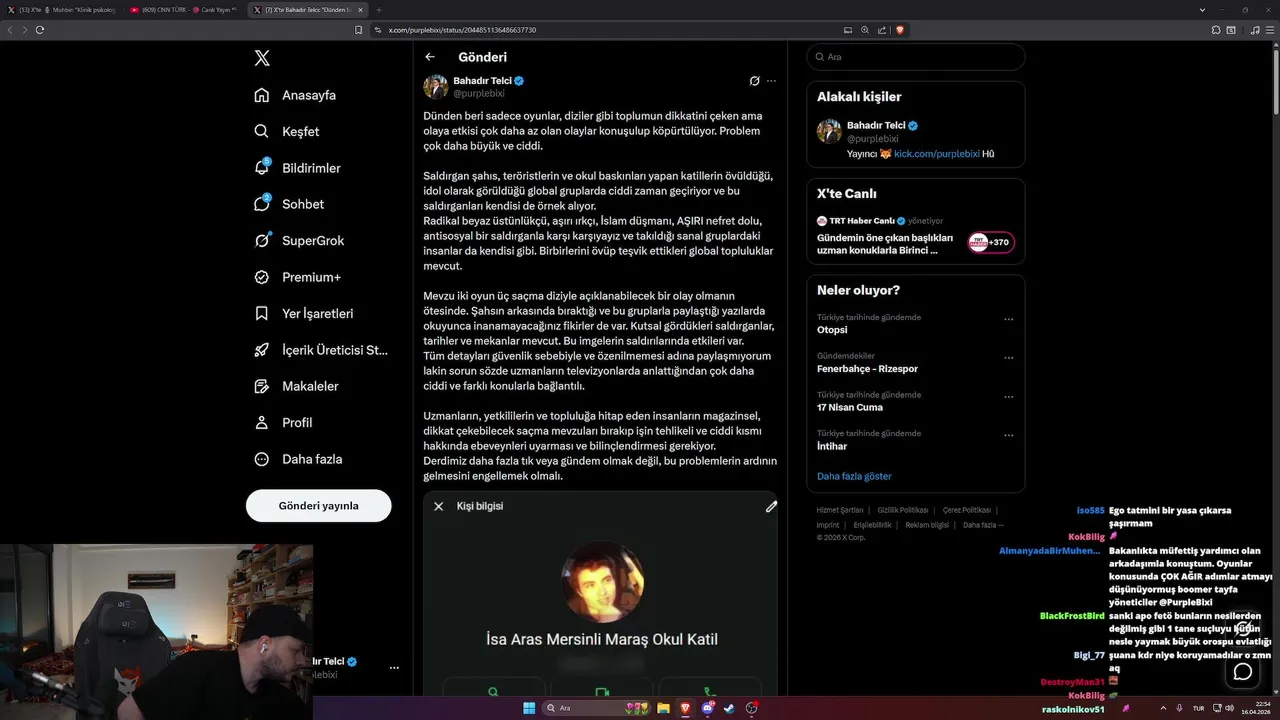The image size is (1280, 720).
Task: Open account switcher three-dot menu
Action: [x=394, y=667]
